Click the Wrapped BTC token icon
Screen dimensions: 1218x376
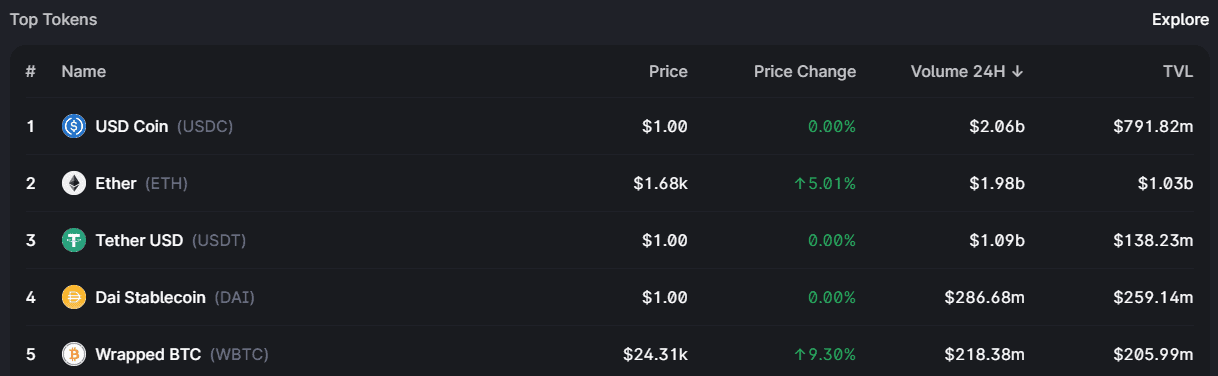coord(74,354)
